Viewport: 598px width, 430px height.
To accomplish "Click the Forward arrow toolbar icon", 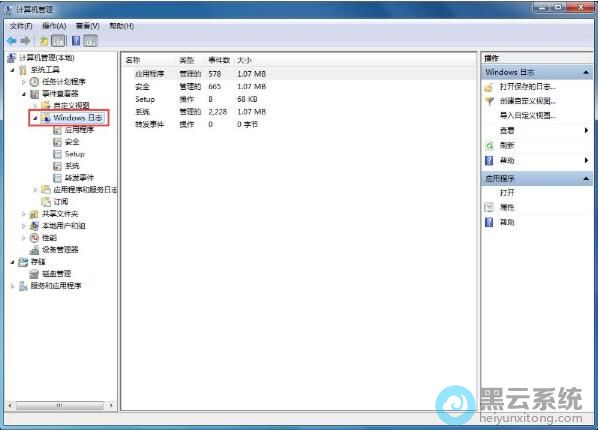I will [26, 41].
